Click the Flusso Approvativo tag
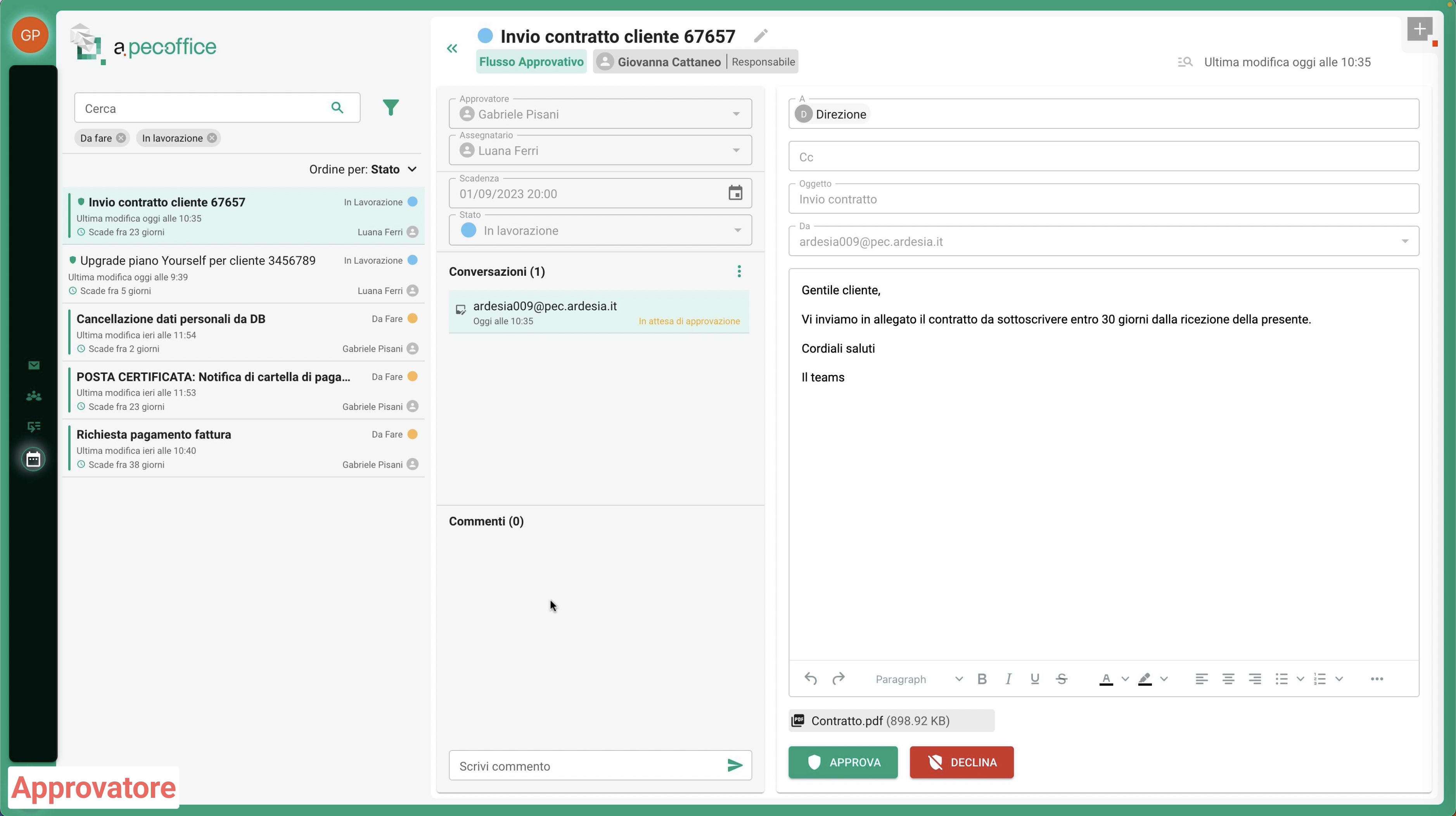 531,62
